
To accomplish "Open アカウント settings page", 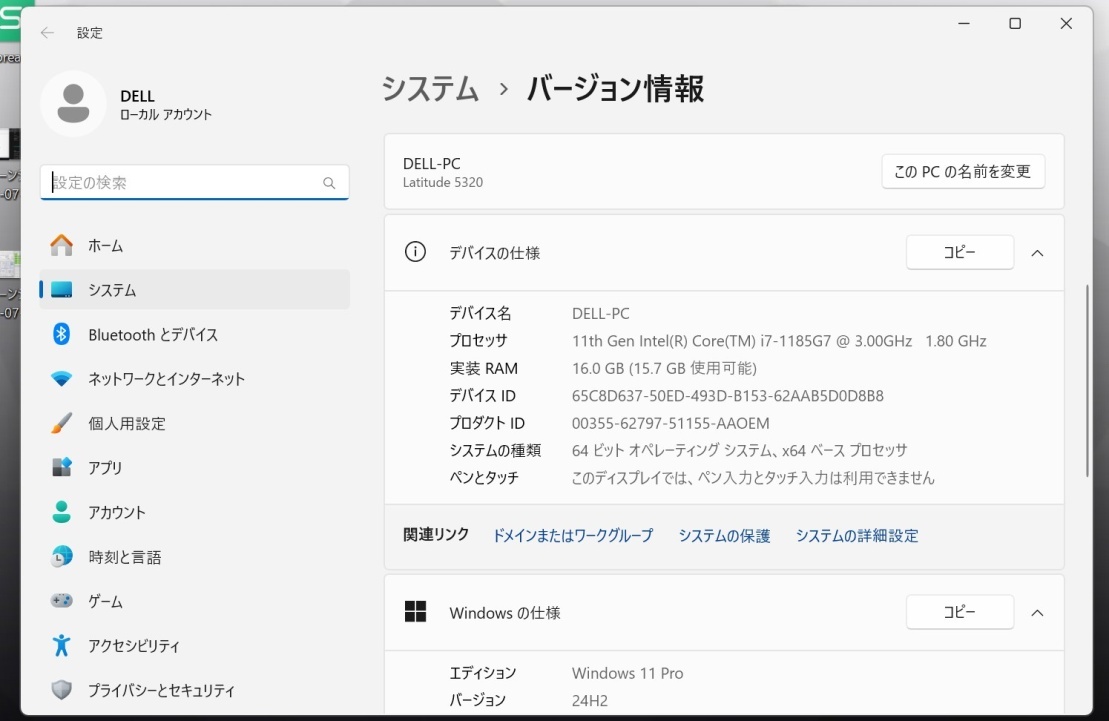I will tap(194, 512).
